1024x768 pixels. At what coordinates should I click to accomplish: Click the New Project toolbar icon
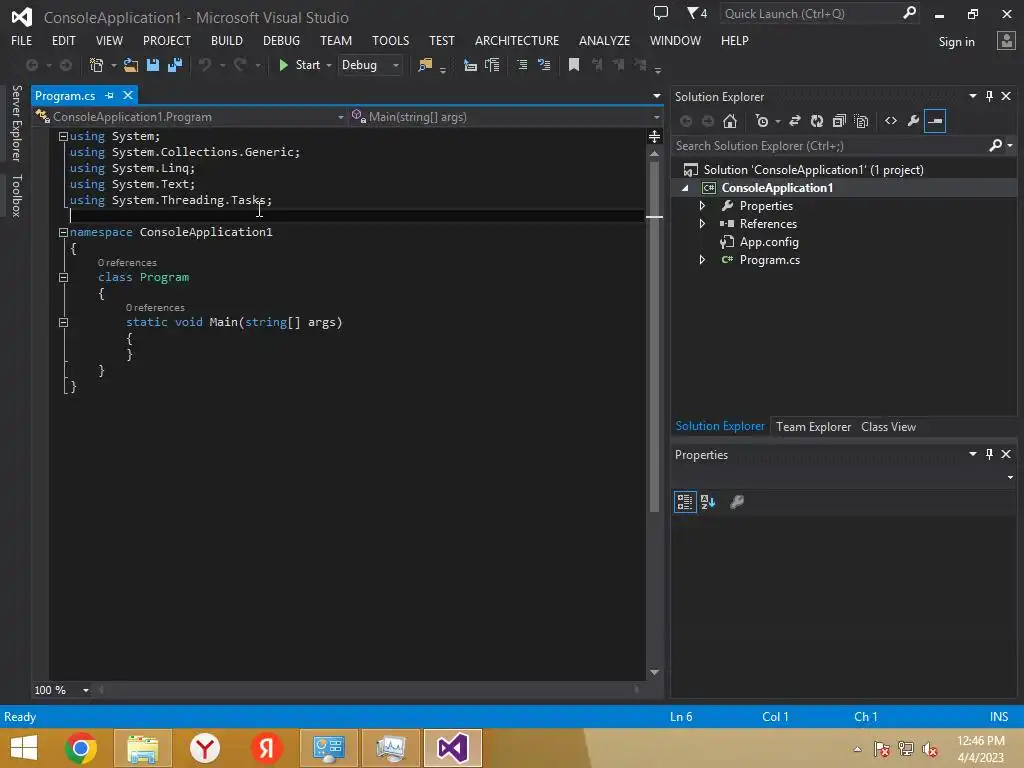tap(96, 65)
